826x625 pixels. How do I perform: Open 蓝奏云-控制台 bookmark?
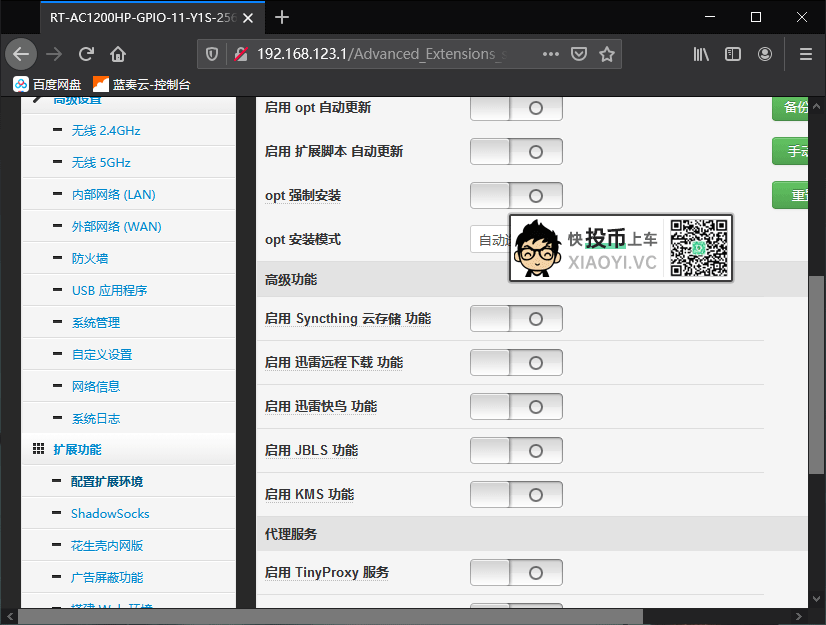[141, 84]
